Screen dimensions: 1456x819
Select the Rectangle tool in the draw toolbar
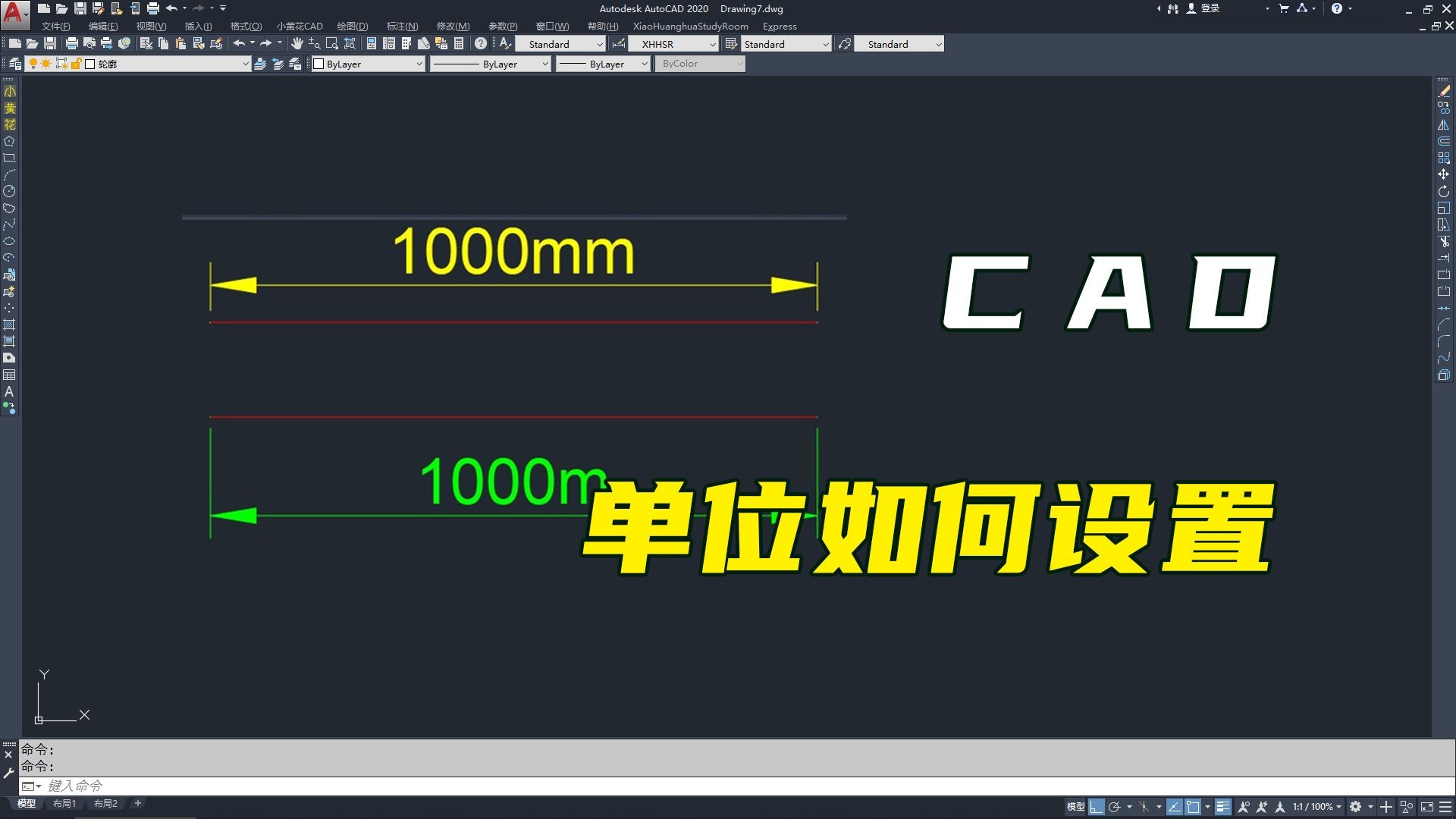coord(10,158)
